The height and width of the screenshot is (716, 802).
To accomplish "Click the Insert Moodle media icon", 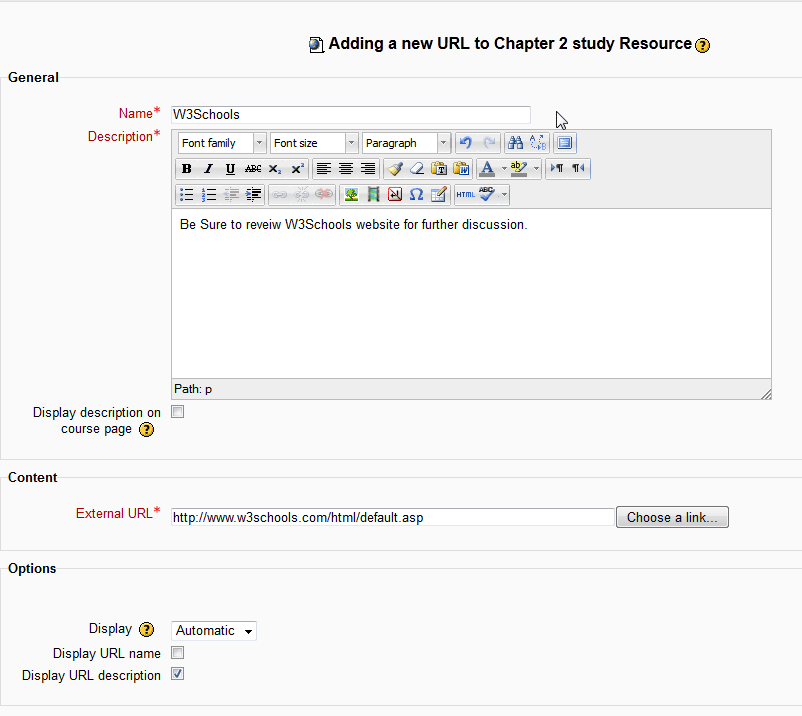I will (373, 195).
